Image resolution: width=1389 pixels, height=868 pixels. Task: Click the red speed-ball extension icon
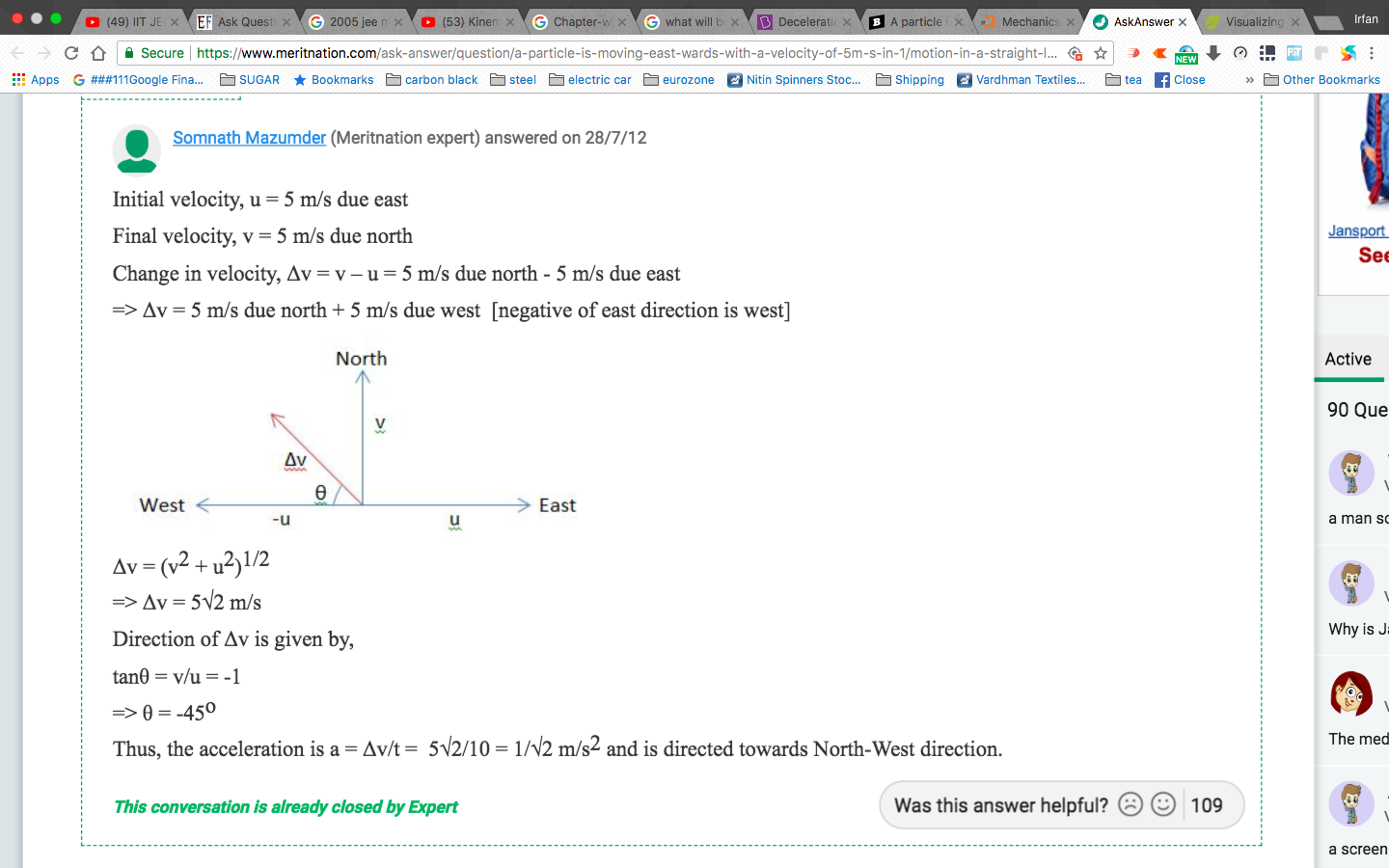coord(1133,53)
